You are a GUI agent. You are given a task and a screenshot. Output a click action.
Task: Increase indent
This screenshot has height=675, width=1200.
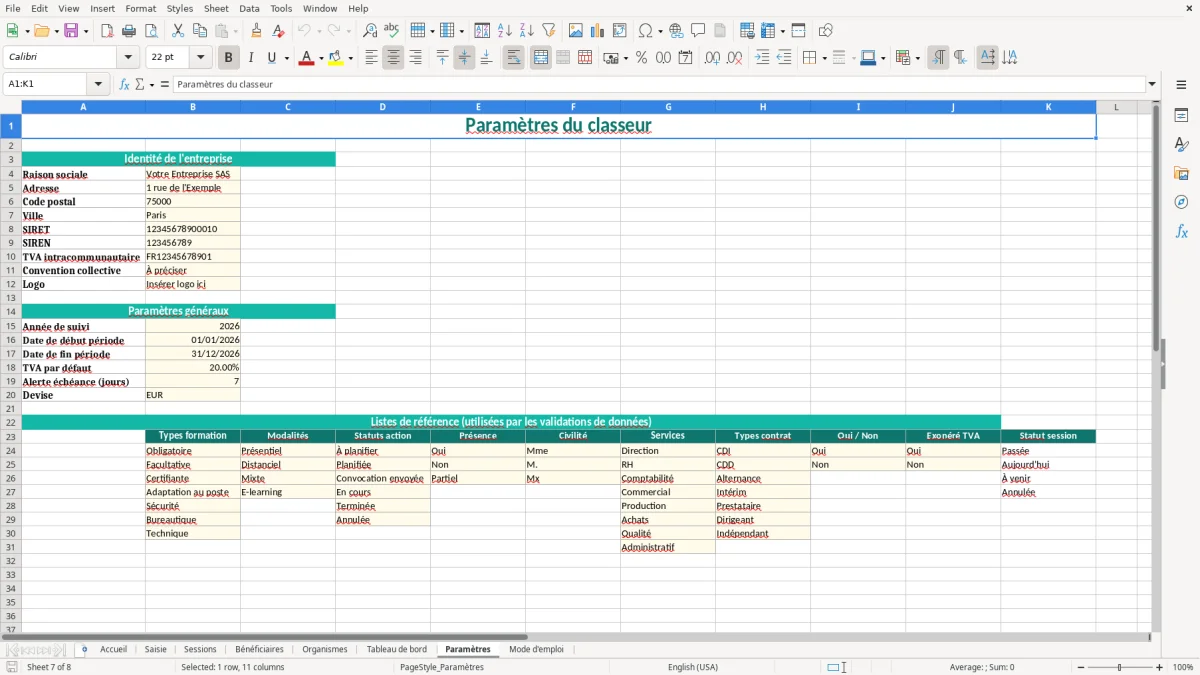click(762, 58)
